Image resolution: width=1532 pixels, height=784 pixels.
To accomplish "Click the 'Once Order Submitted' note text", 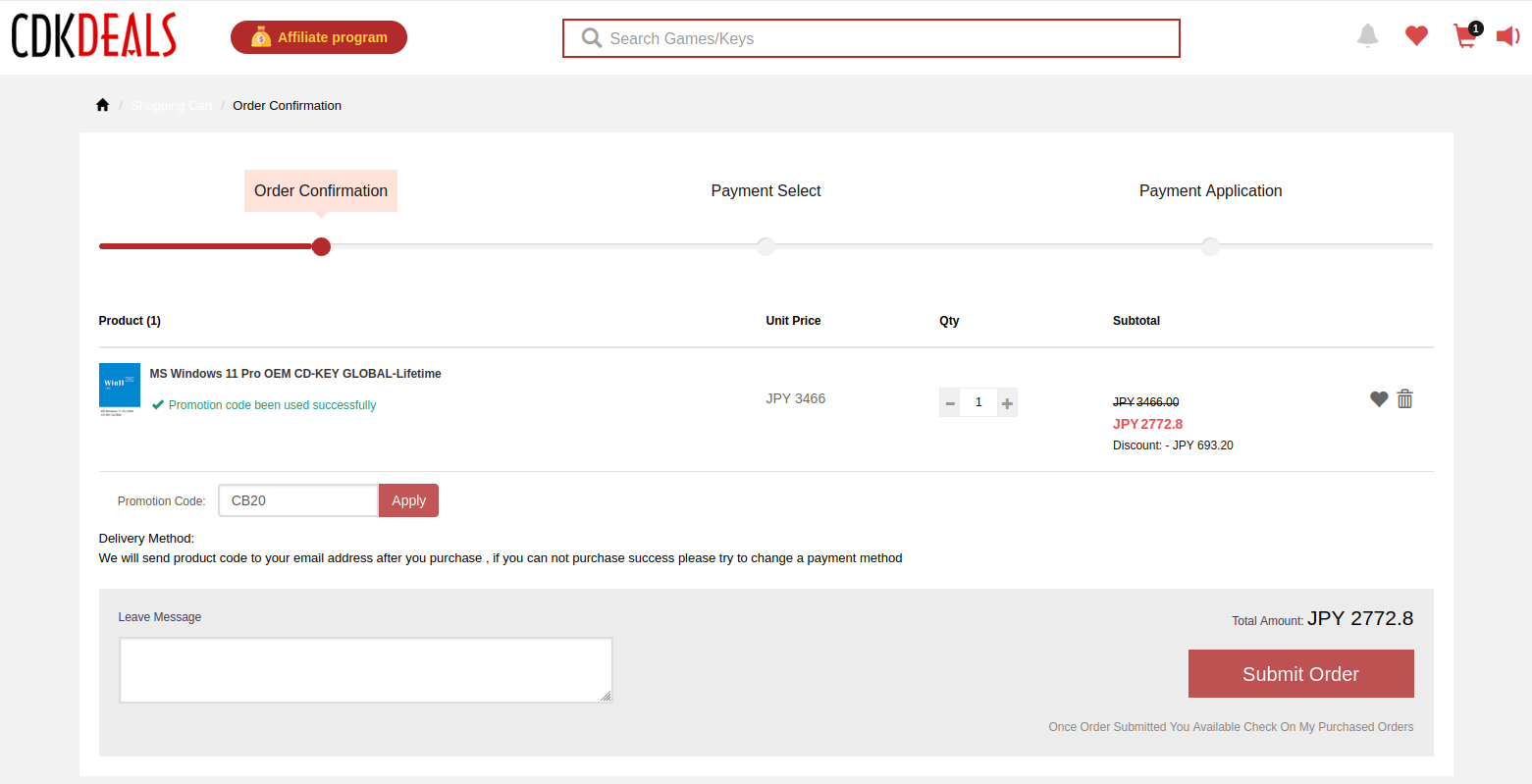I will (1231, 727).
